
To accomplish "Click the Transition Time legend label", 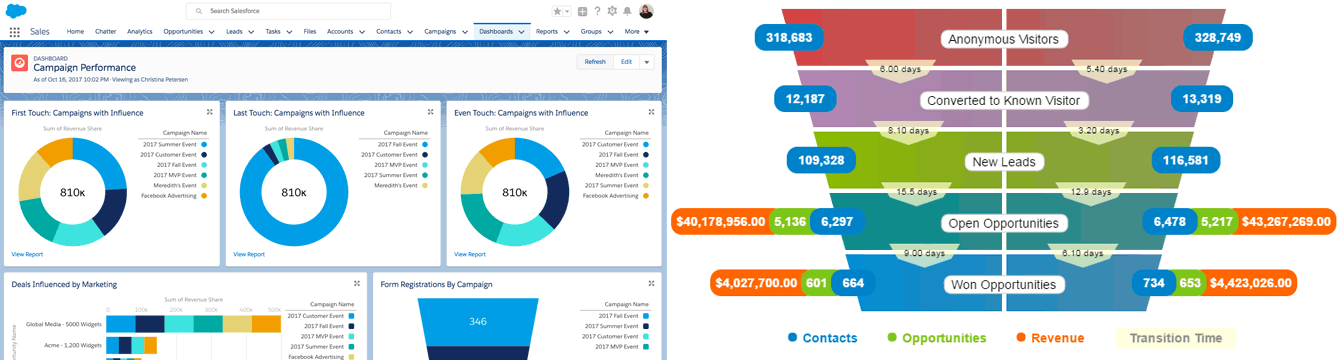I will click(1176, 338).
